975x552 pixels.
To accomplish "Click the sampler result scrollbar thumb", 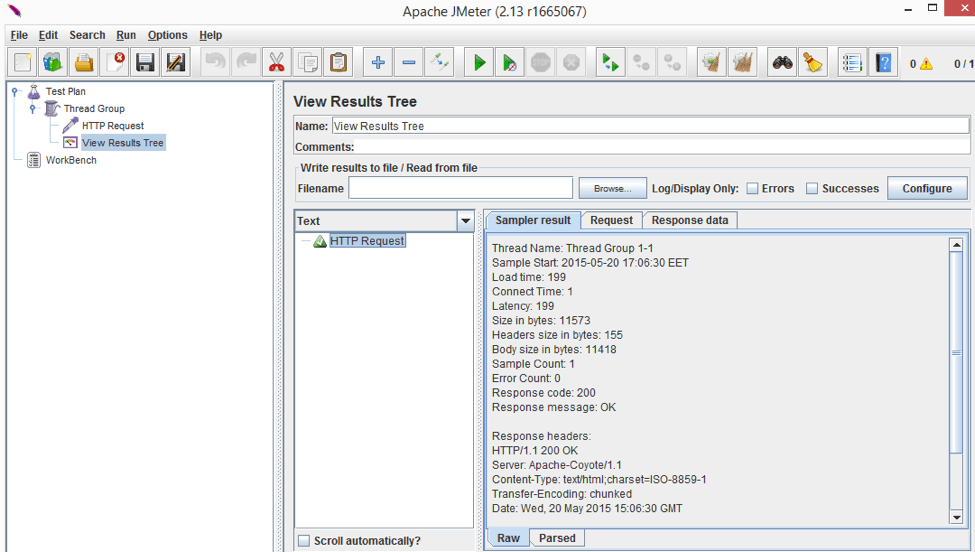I will (956, 352).
